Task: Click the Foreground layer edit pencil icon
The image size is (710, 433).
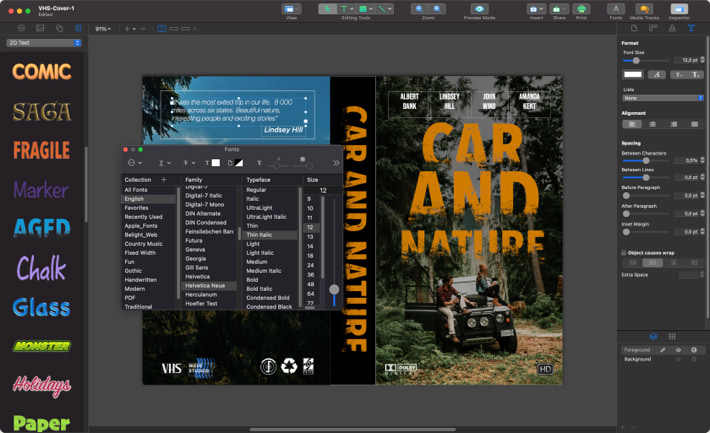Action: [662, 350]
